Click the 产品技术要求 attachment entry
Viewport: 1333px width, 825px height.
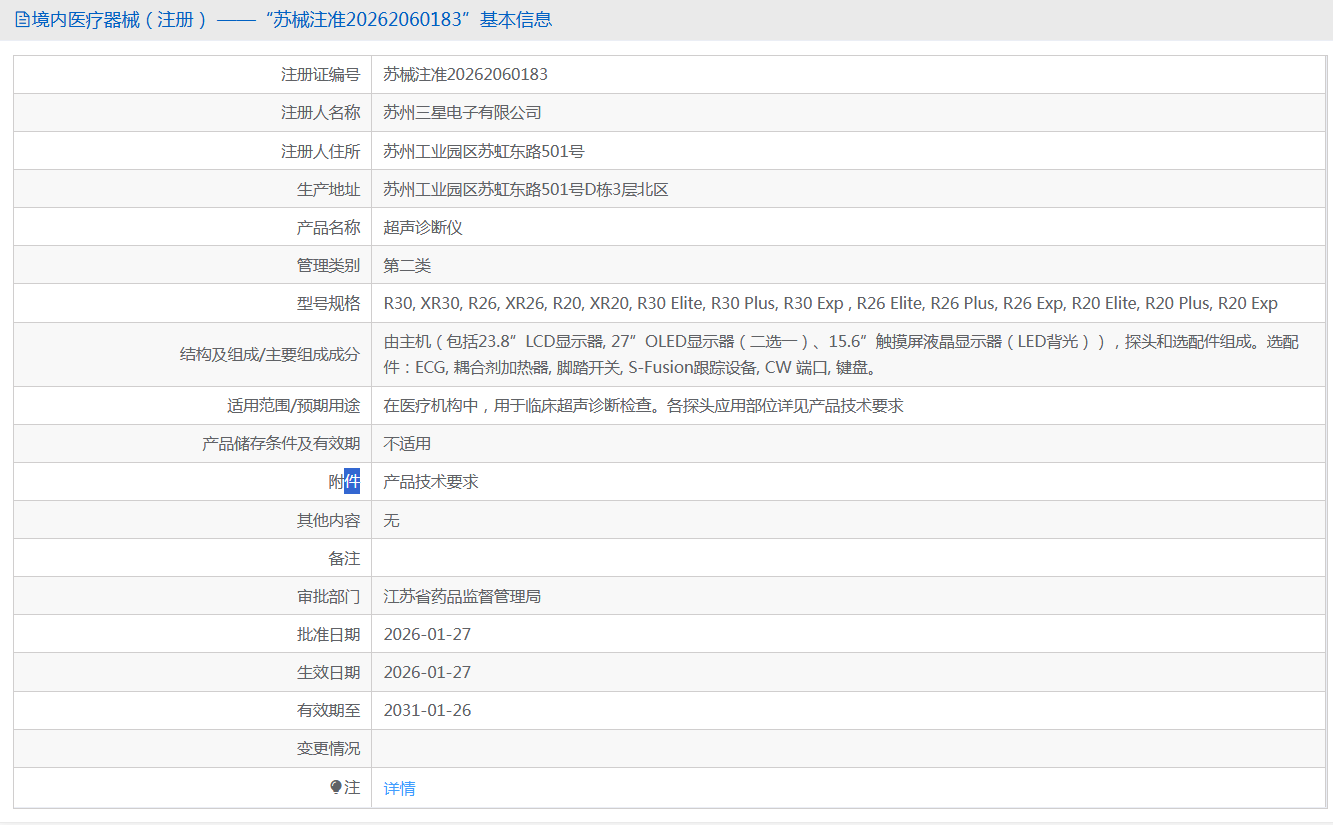431,481
